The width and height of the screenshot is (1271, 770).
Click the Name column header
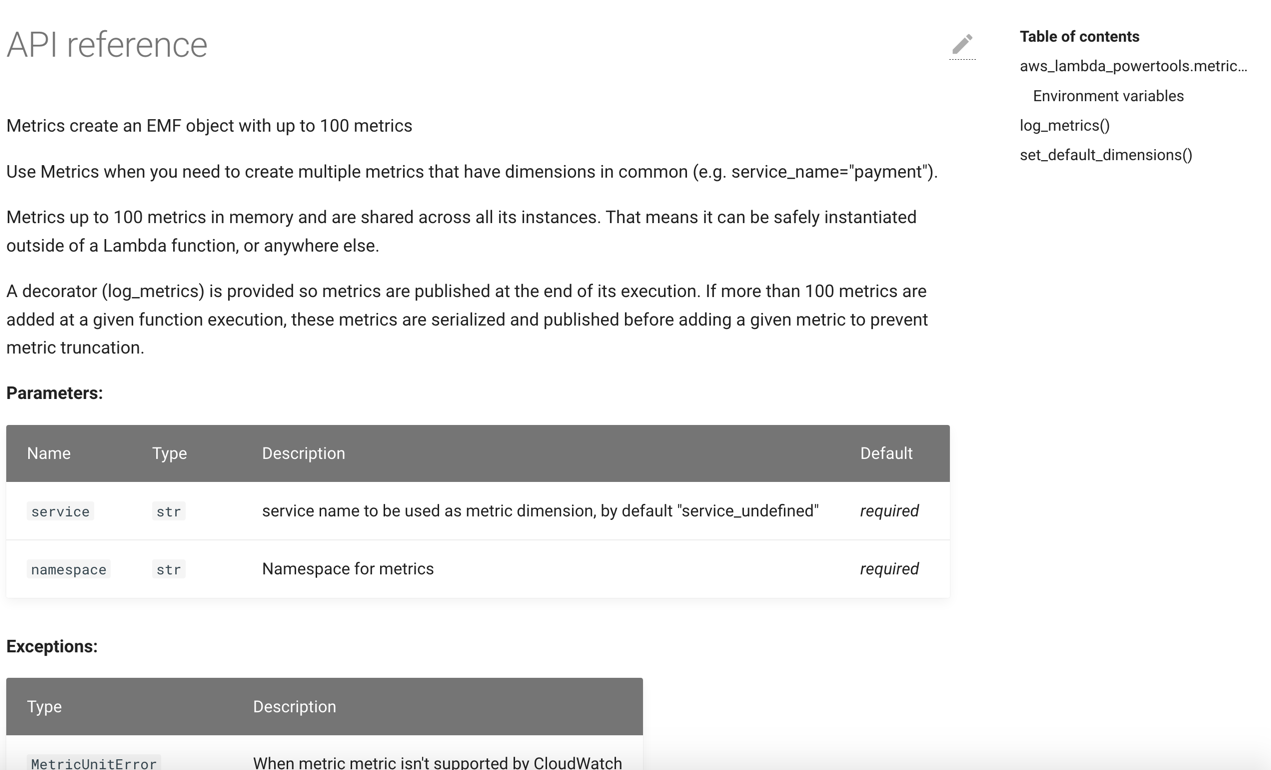point(48,453)
